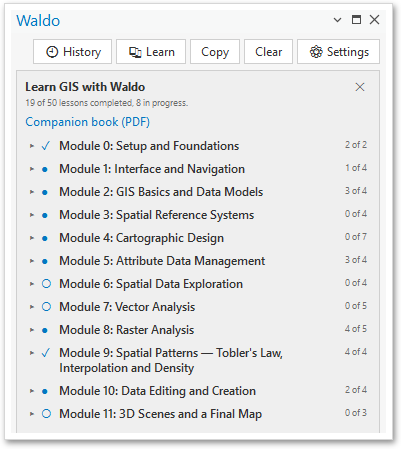Open the Waldo pane options dropdown arrow
This screenshot has width=401, height=449.
(337, 20)
